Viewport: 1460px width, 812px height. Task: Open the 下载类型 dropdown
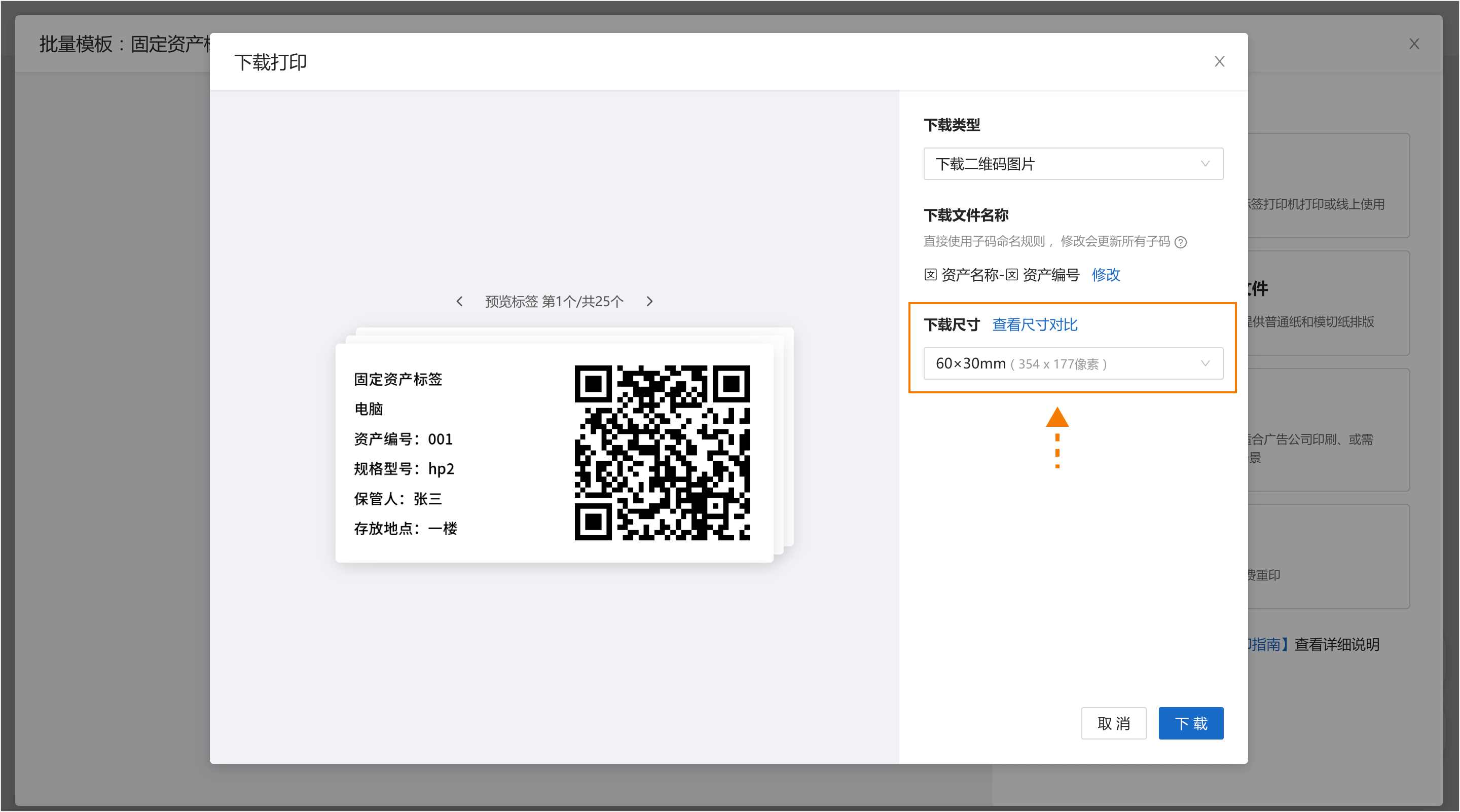pyautogui.click(x=1073, y=164)
